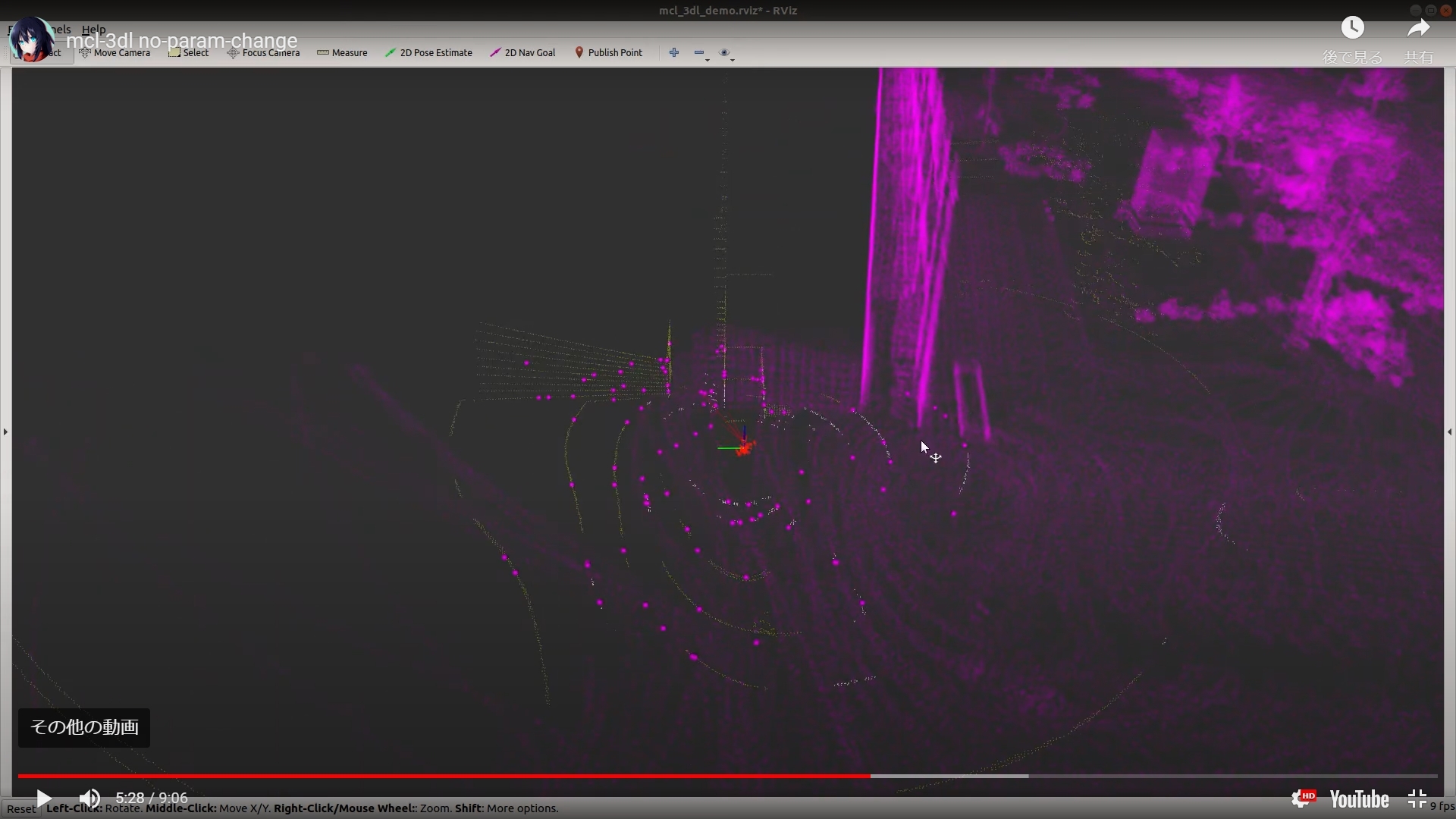This screenshot has width=1456, height=819.
Task: Open その他の動画 suggestions link
Action: click(x=83, y=726)
